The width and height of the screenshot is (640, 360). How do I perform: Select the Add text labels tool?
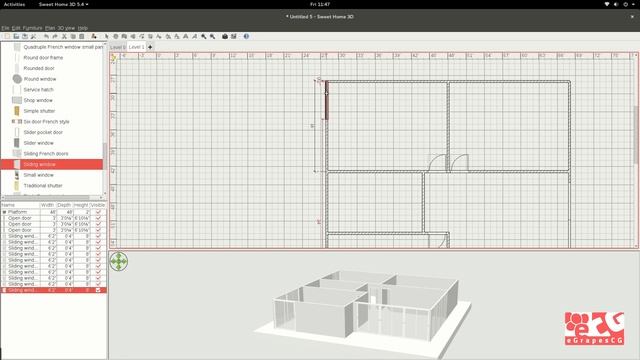pyautogui.click(x=159, y=36)
